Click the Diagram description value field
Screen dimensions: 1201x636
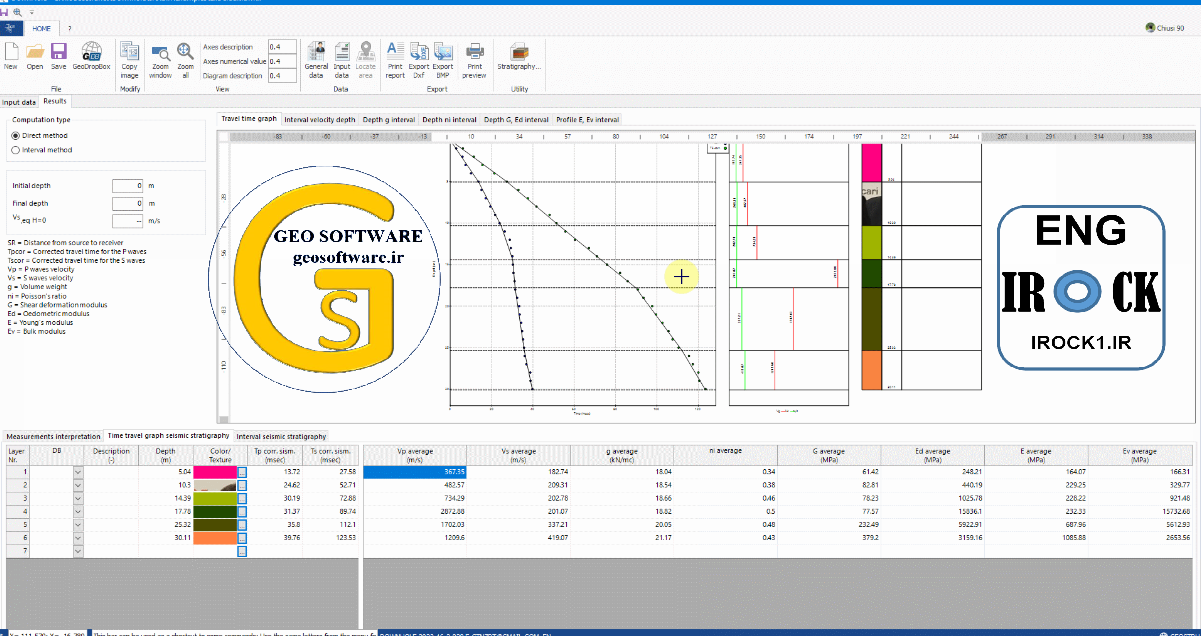click(282, 75)
